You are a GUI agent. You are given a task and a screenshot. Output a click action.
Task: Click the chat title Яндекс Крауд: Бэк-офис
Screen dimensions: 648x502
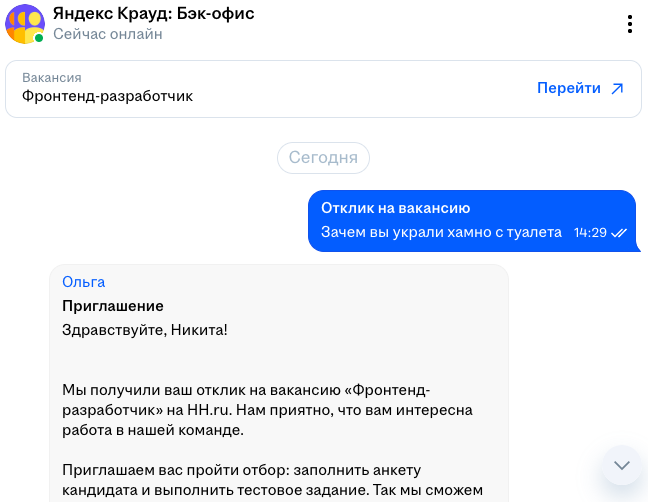(153, 14)
